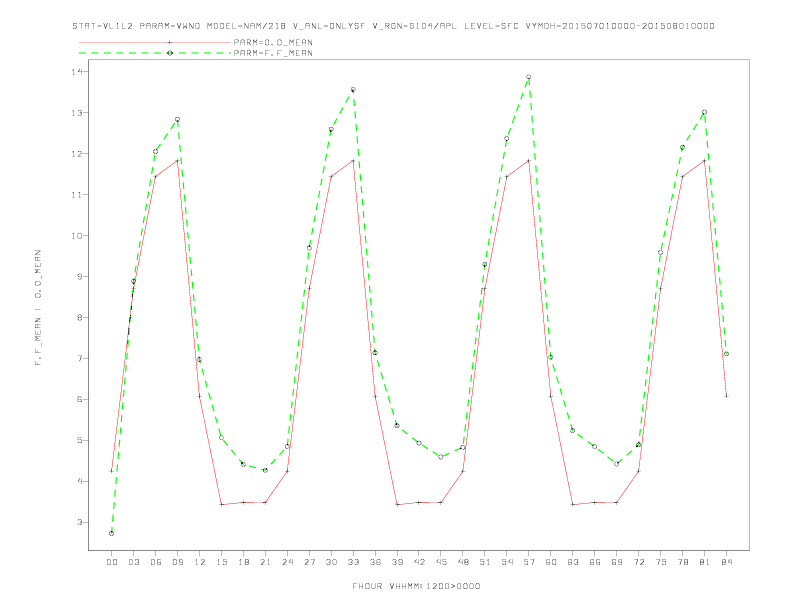Click red O.O_MEAN plus marker at hour 15
The height and width of the screenshot is (612, 792).
pos(221,504)
